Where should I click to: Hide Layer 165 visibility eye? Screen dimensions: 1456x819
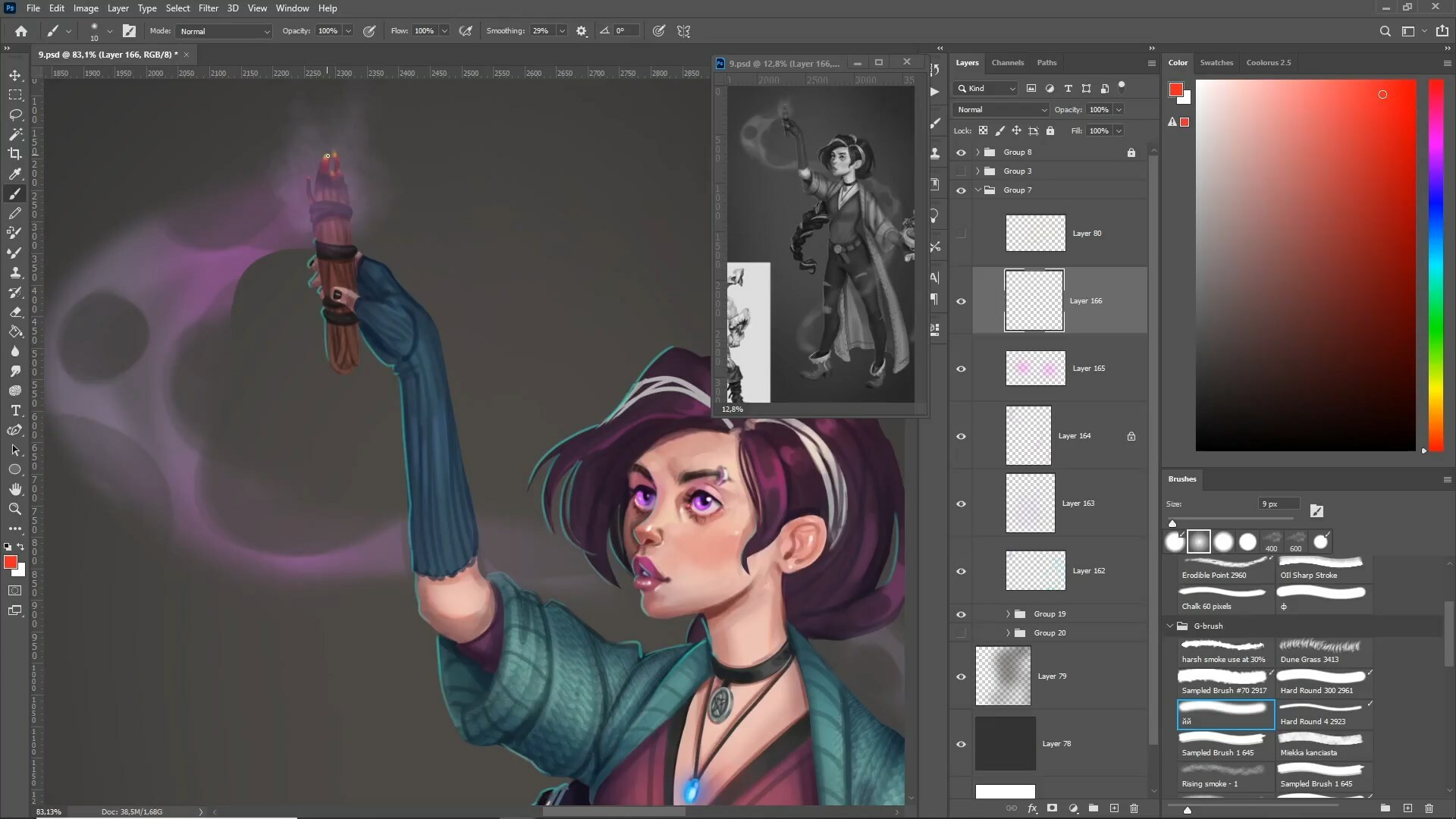point(961,369)
